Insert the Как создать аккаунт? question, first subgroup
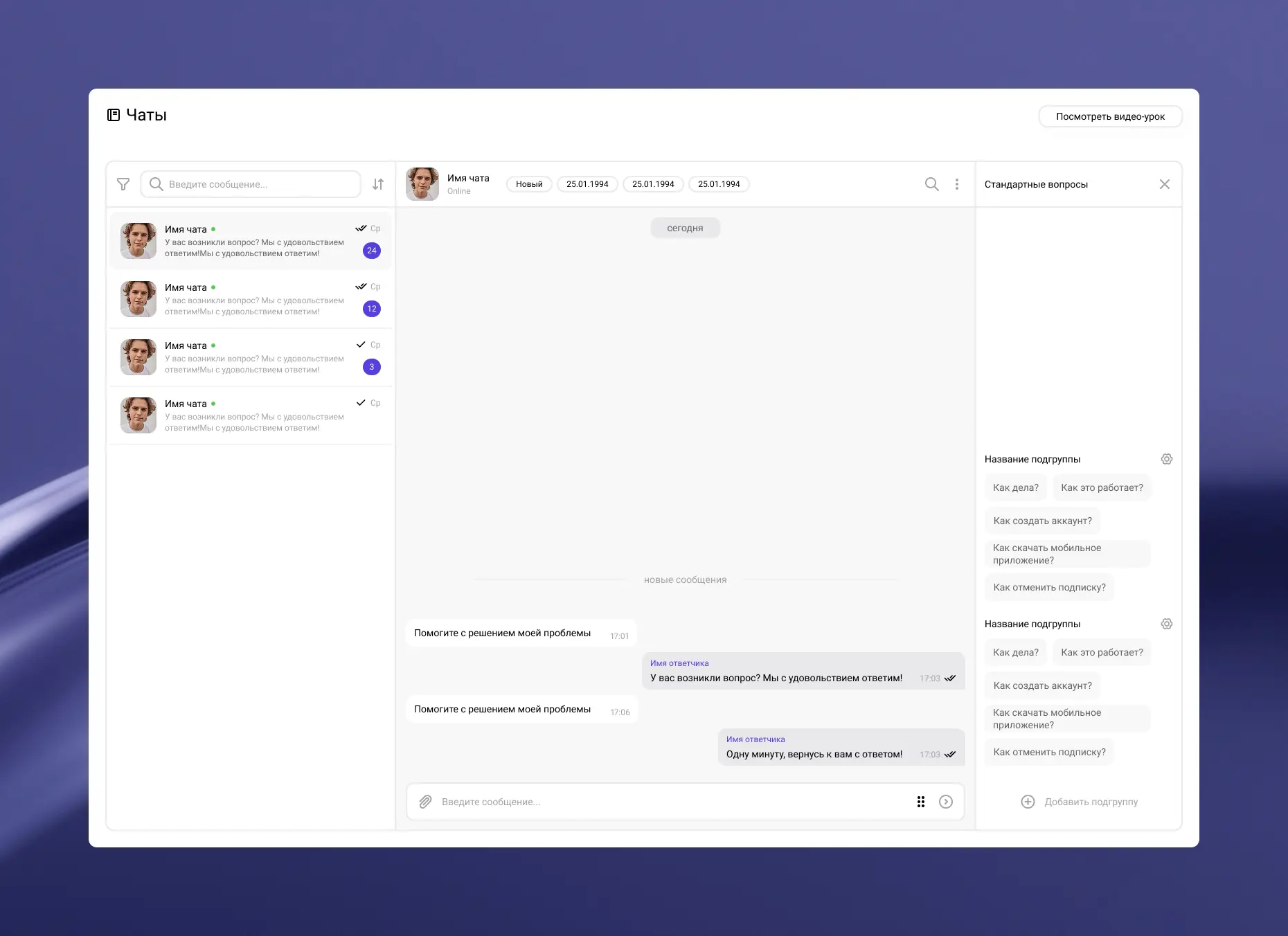The image size is (1288, 936). click(1042, 521)
